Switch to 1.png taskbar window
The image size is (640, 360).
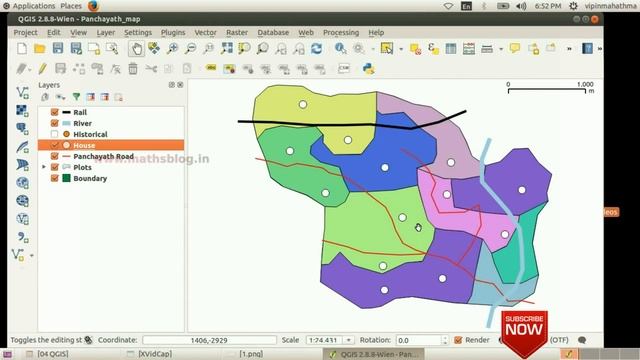point(251,354)
